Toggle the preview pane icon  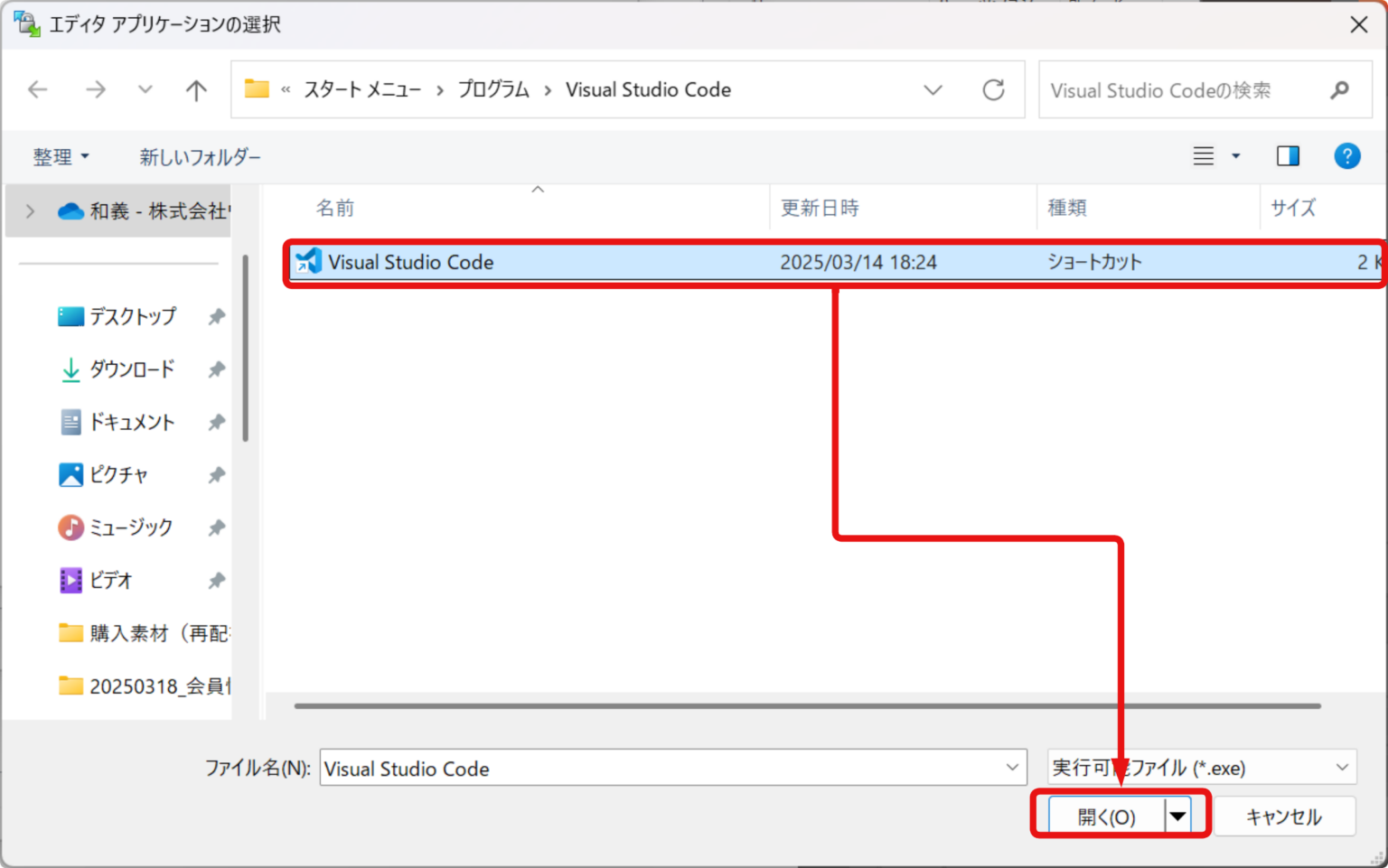1288,155
